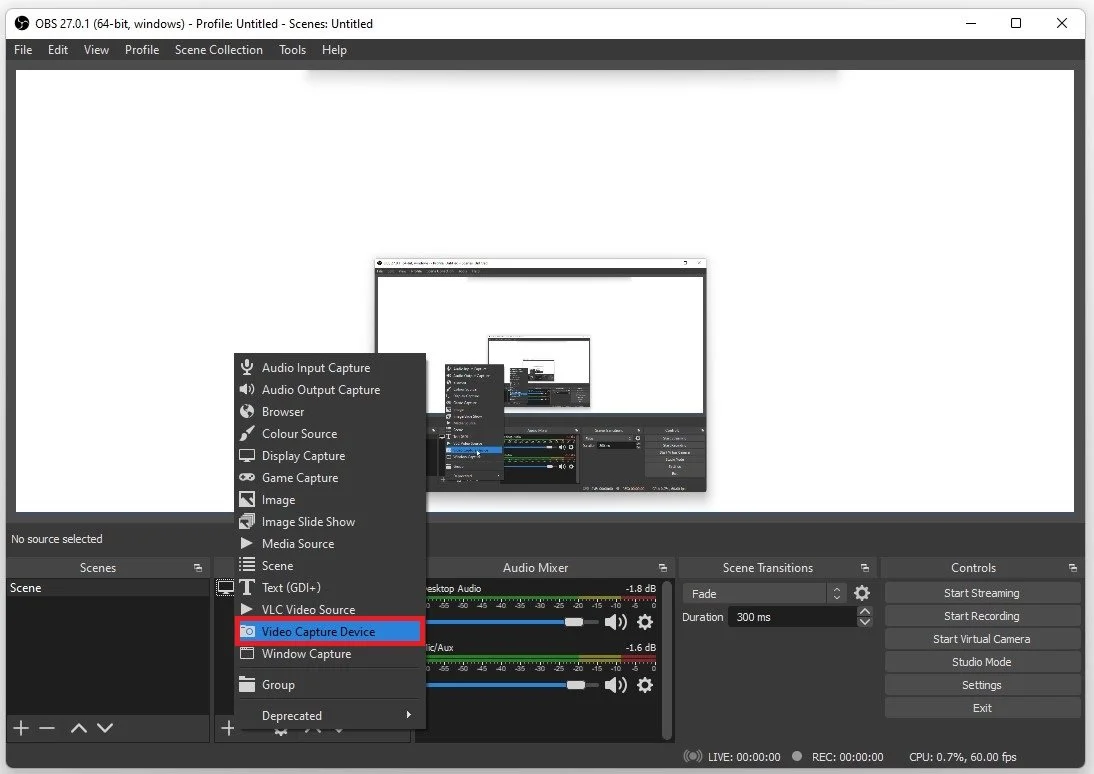Image resolution: width=1094 pixels, height=774 pixels.
Task: Pick Colour Source in the menu
Action: tap(329, 433)
